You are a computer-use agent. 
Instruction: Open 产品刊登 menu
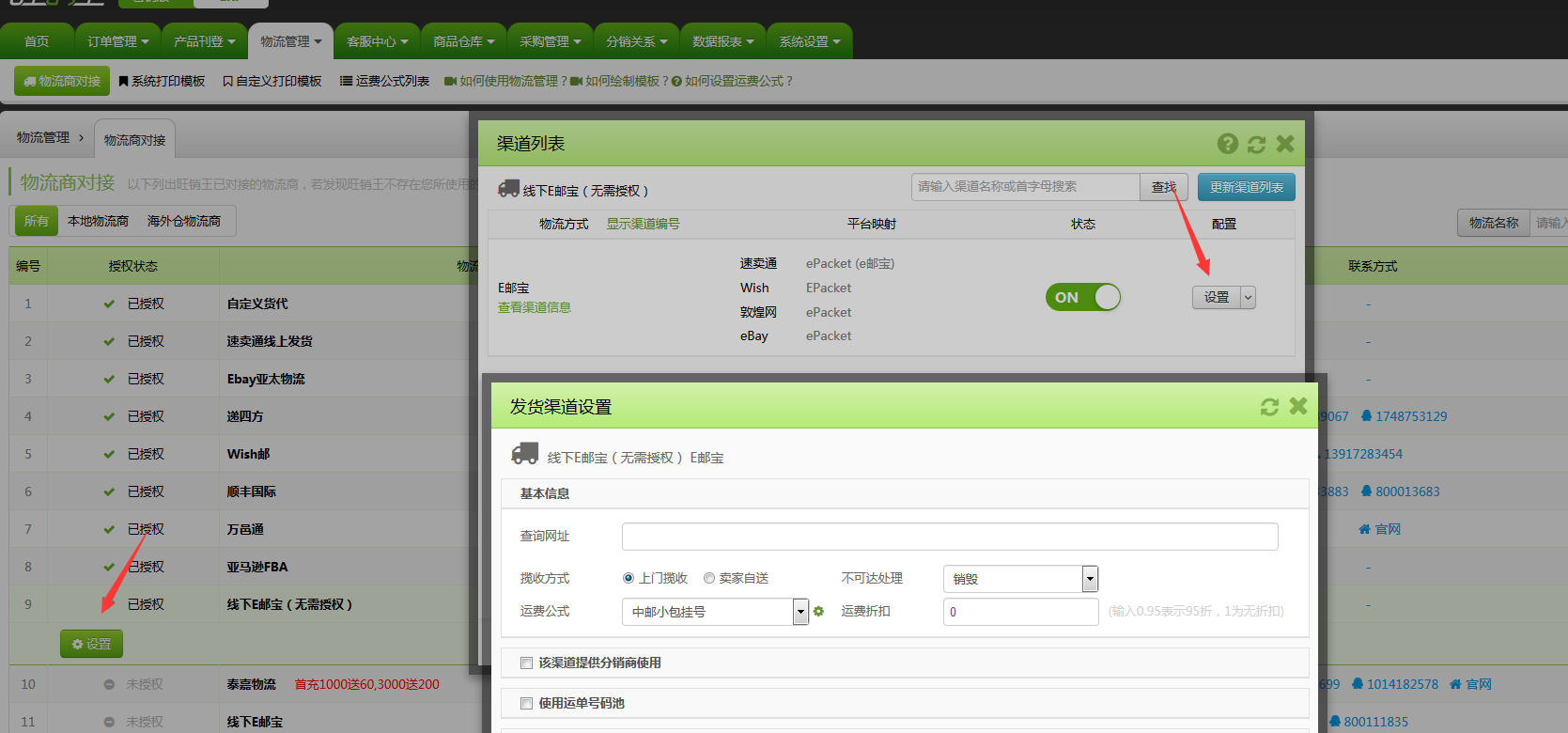tap(204, 41)
